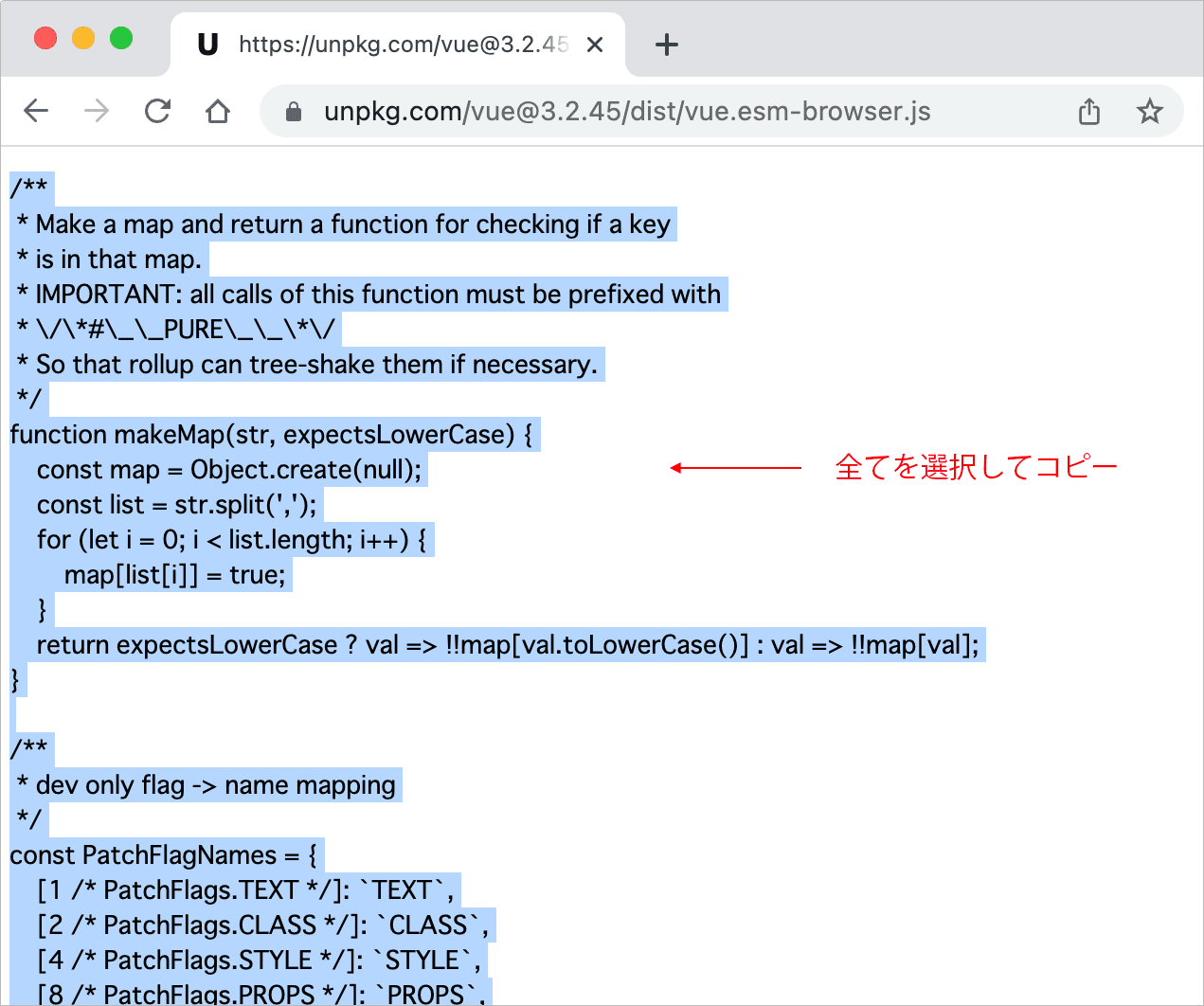Reload the page with refresh icon
This screenshot has width=1204, height=1006.
pyautogui.click(x=157, y=111)
